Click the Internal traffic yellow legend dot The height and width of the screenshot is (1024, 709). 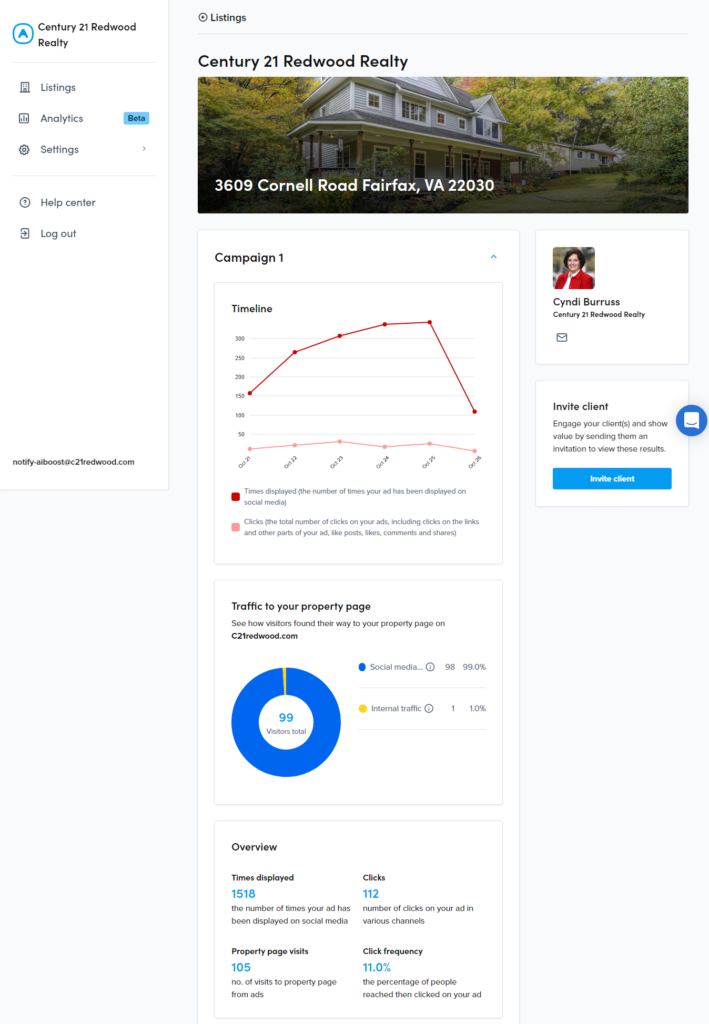363,709
